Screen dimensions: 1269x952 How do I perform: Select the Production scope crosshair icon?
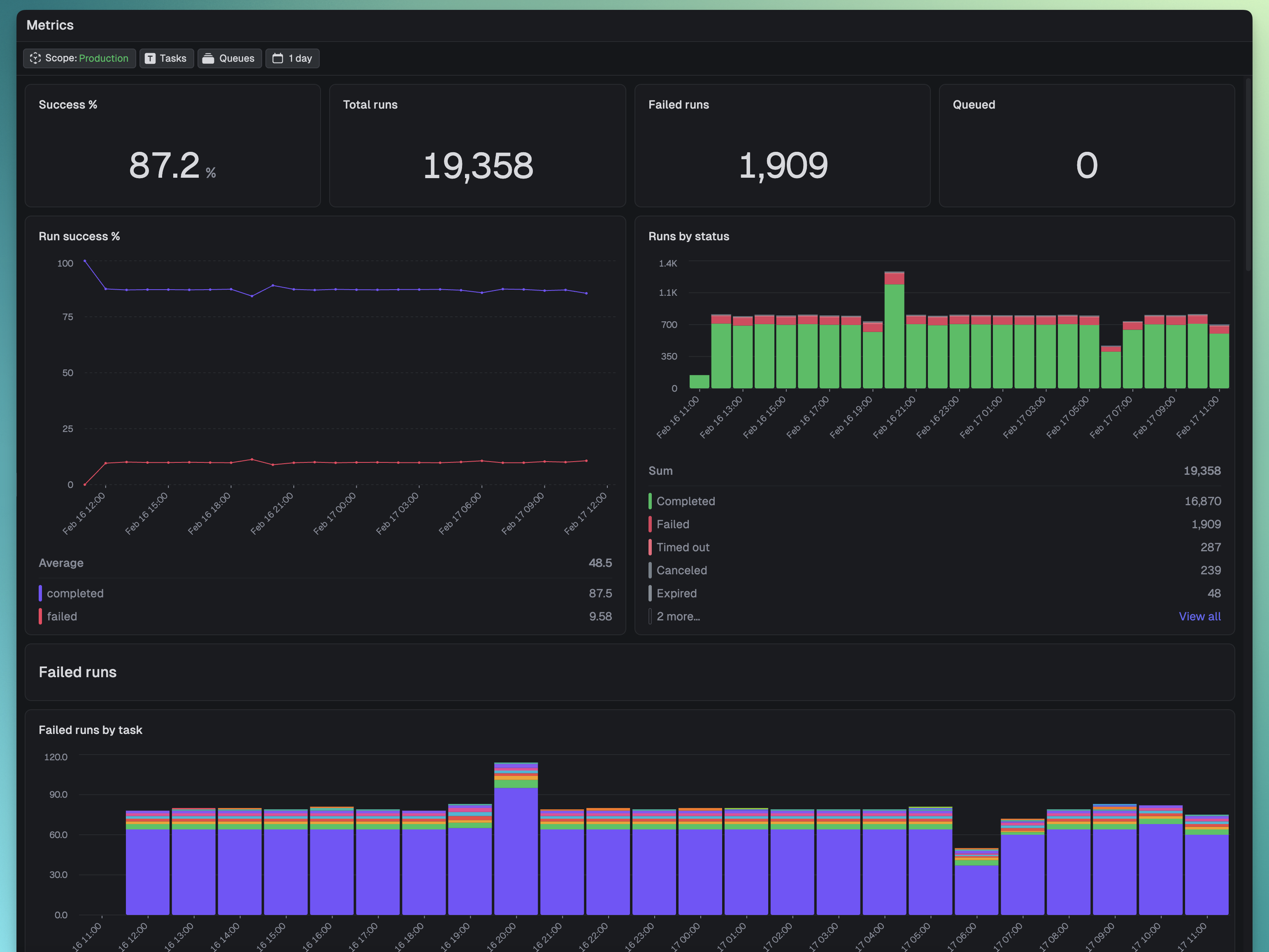[x=35, y=58]
